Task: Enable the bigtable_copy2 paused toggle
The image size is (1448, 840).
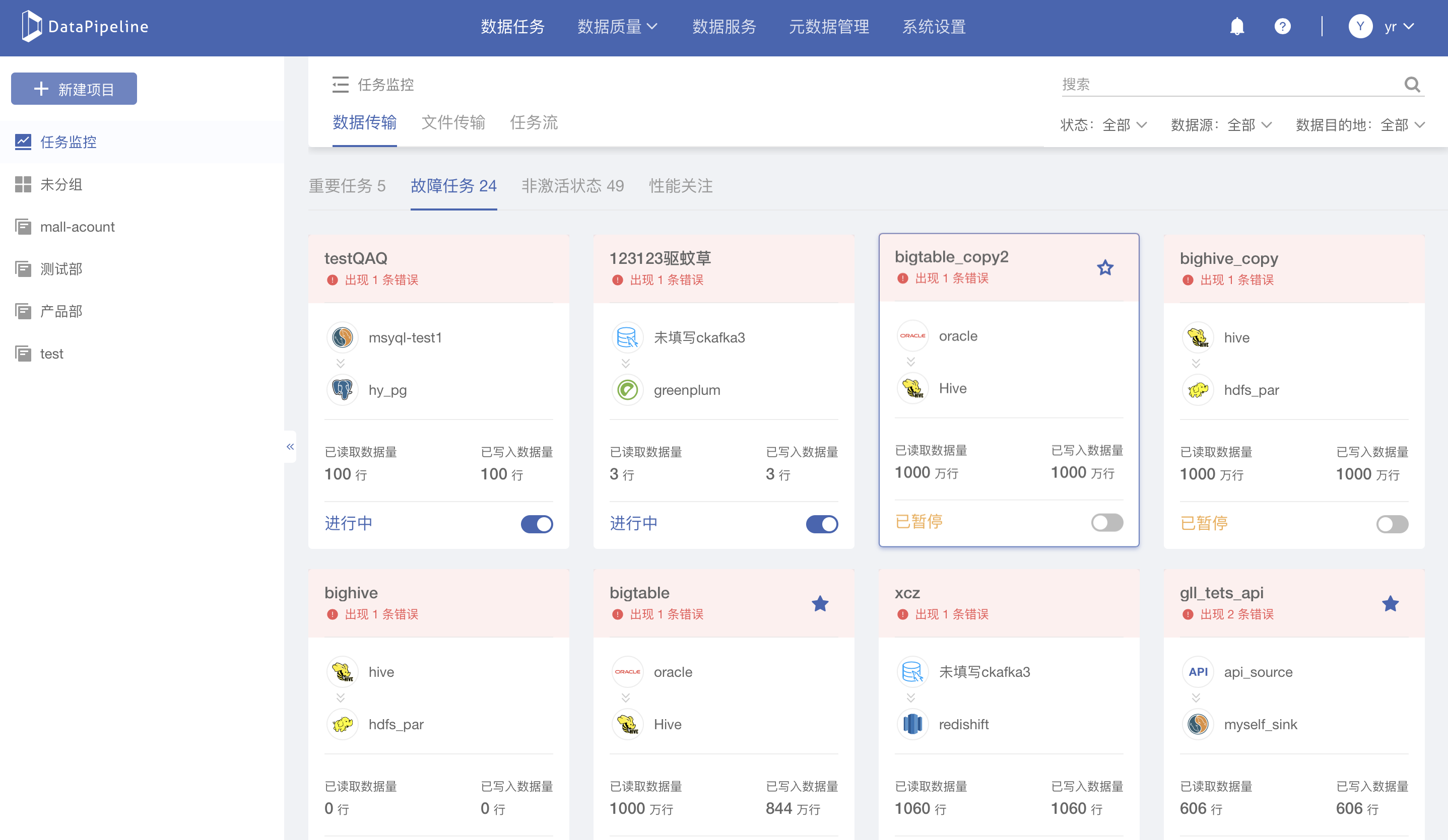Action: pyautogui.click(x=1107, y=522)
